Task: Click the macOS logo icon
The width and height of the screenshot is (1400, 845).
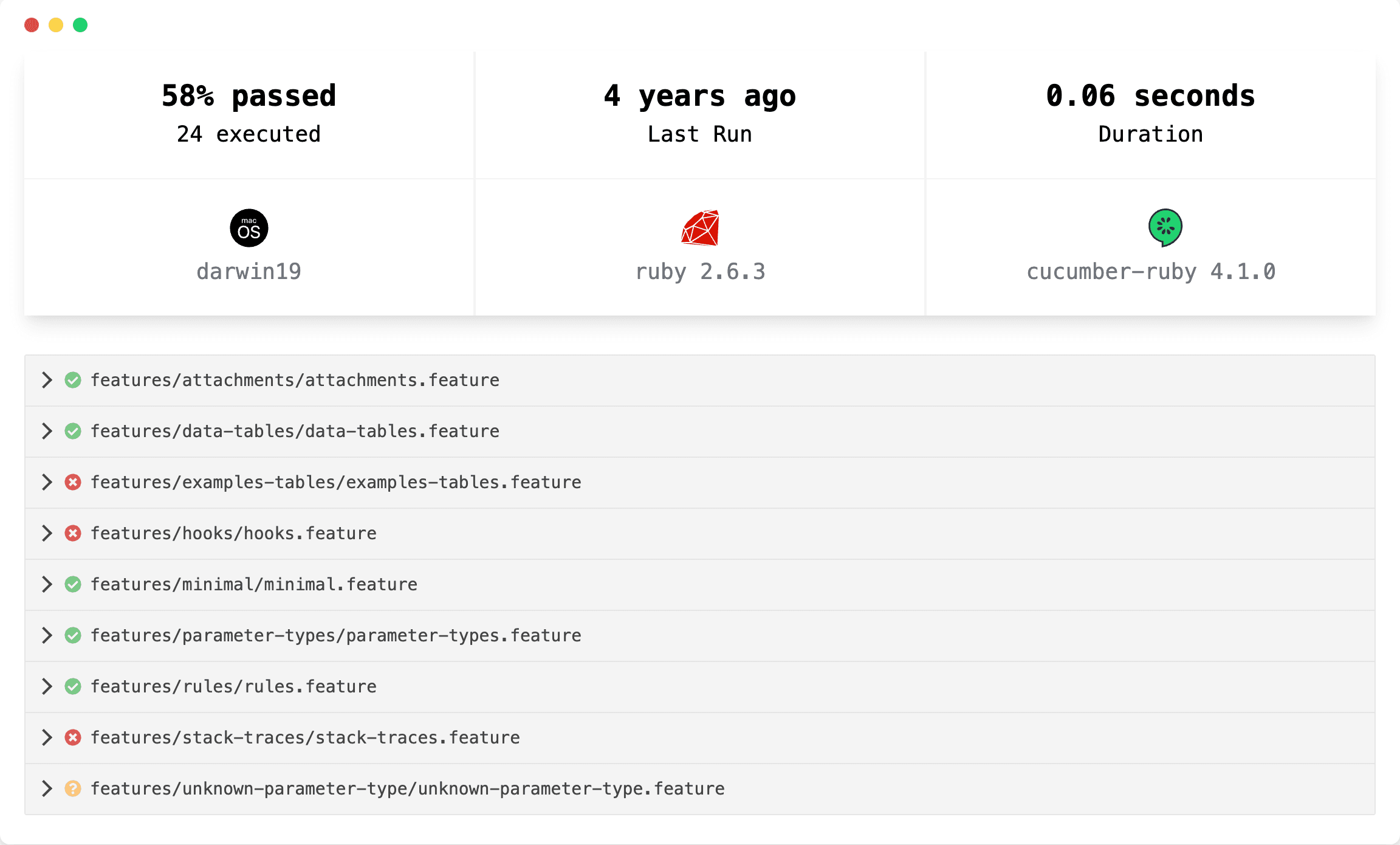Action: click(x=249, y=228)
